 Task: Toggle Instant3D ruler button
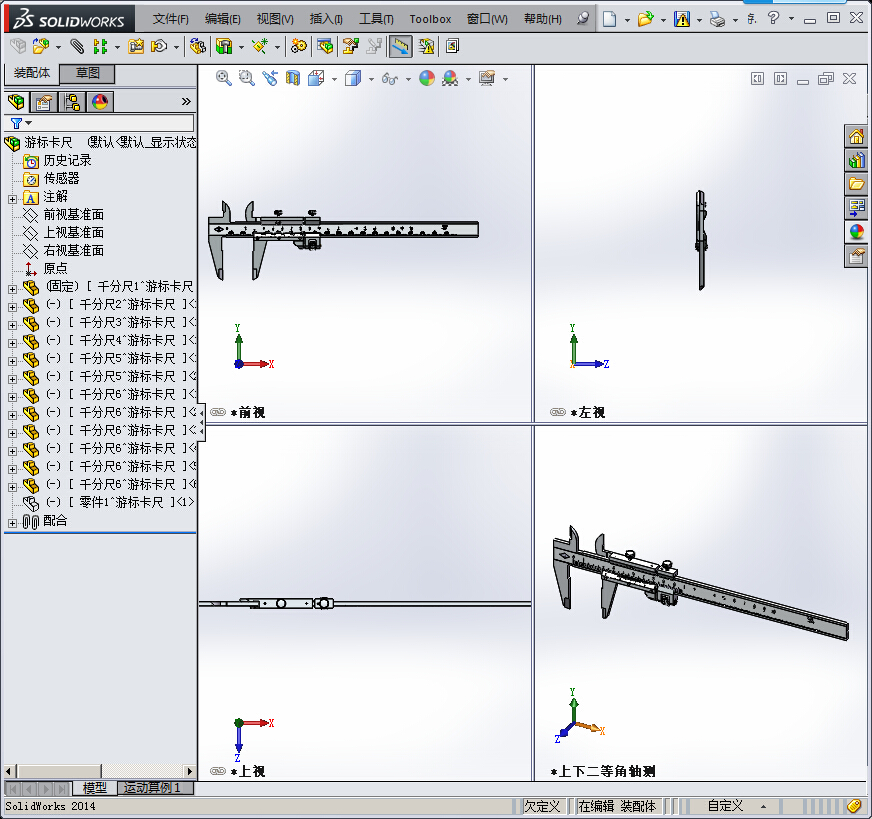pyautogui.click(x=400, y=46)
